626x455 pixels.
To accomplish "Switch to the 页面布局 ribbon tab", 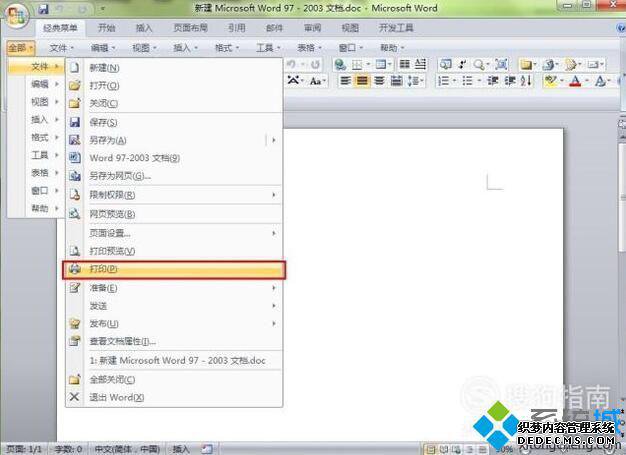I will (190, 28).
